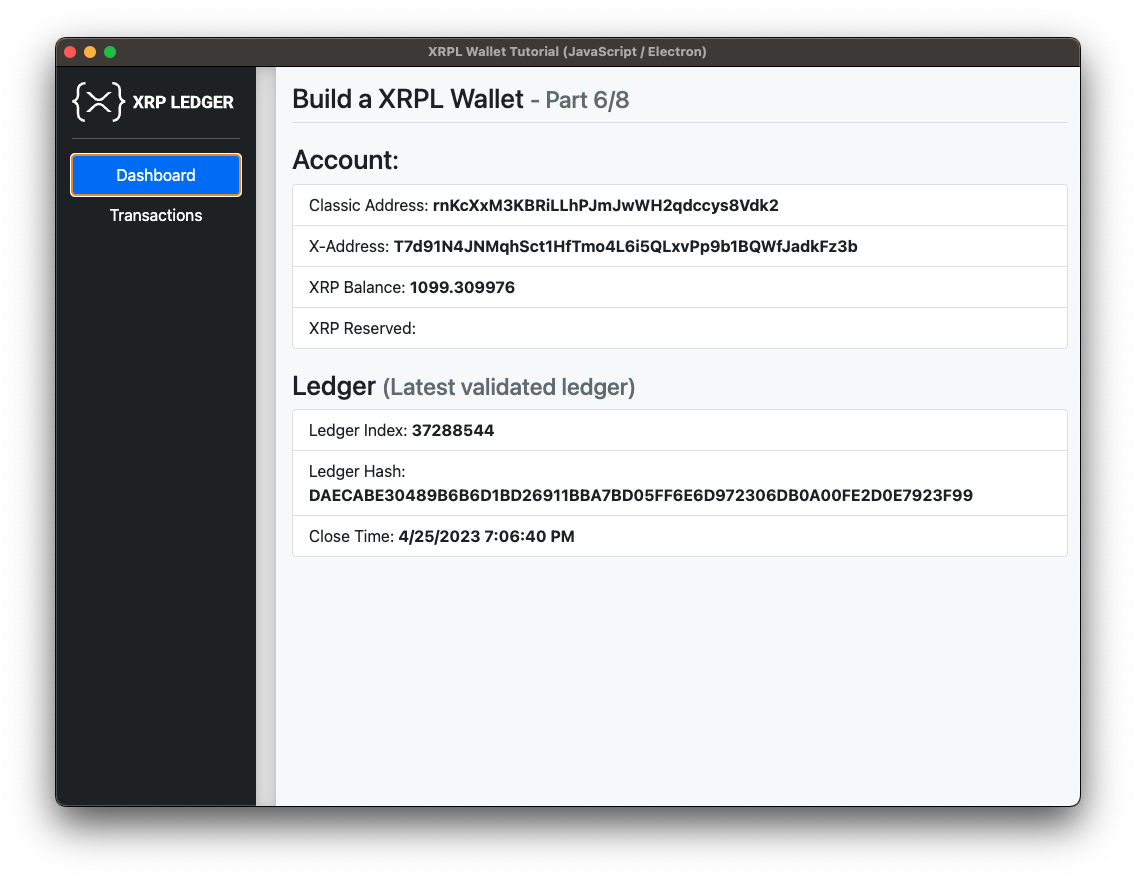Click the Latest validated ledger subtitle
1136x880 pixels.
[x=508, y=388]
